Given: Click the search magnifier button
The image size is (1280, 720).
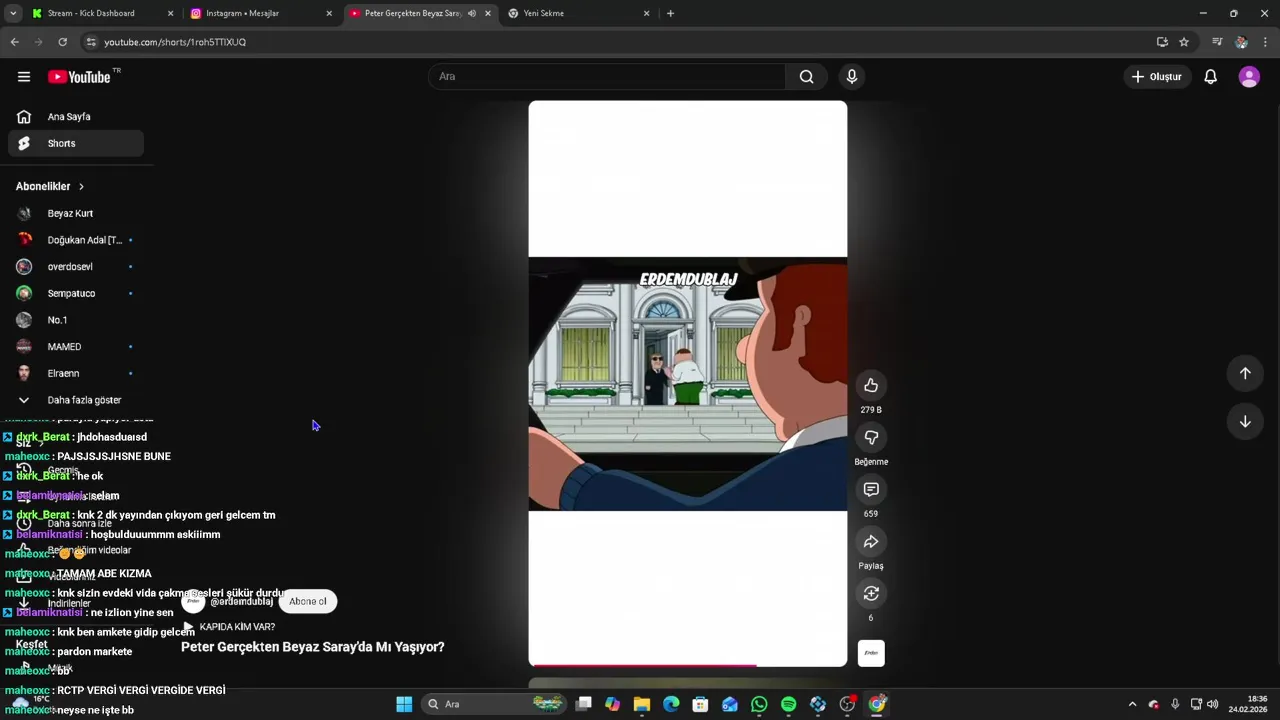Looking at the screenshot, I should pyautogui.click(x=806, y=77).
